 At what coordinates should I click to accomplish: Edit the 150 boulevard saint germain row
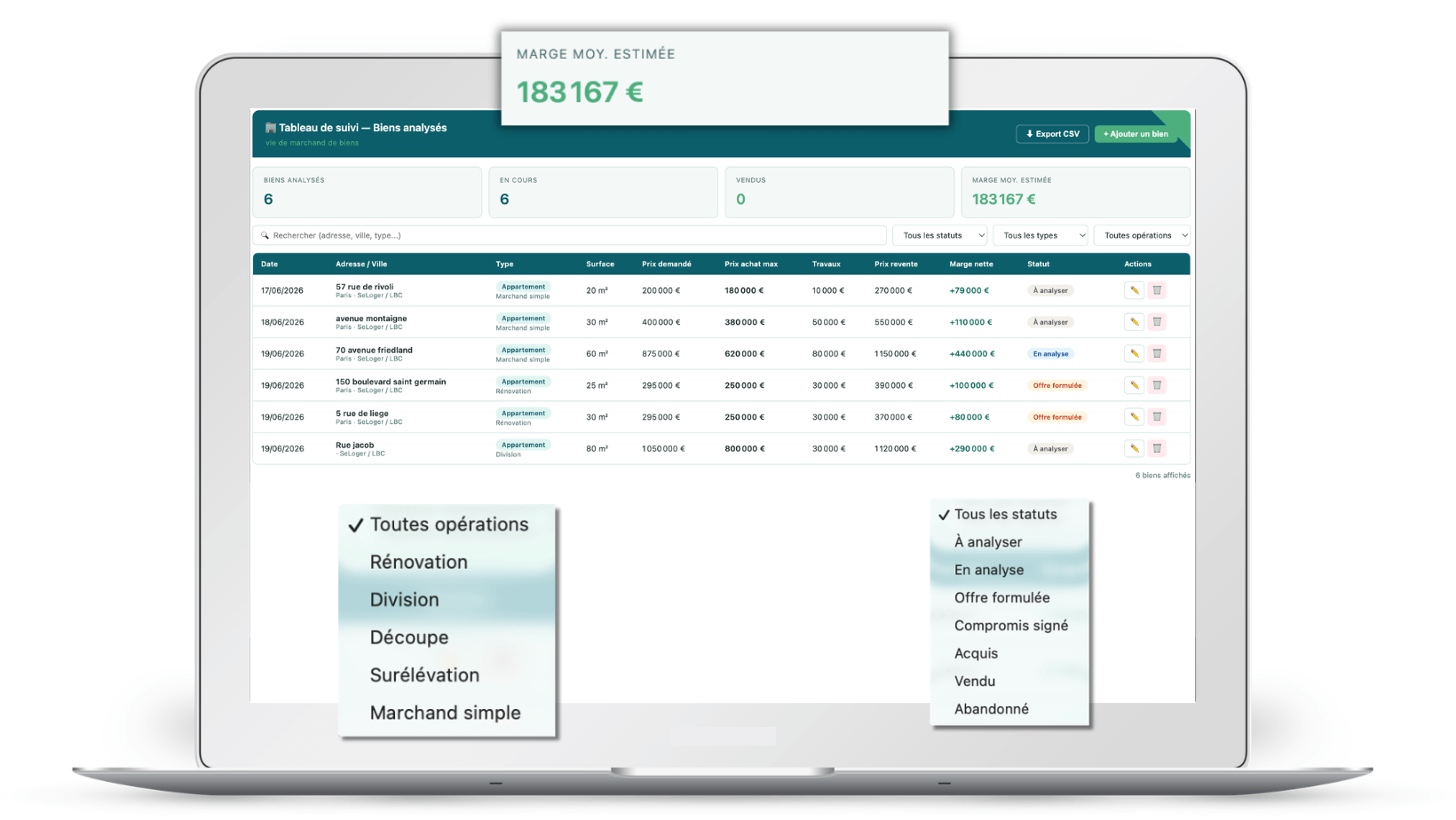[x=1134, y=385]
